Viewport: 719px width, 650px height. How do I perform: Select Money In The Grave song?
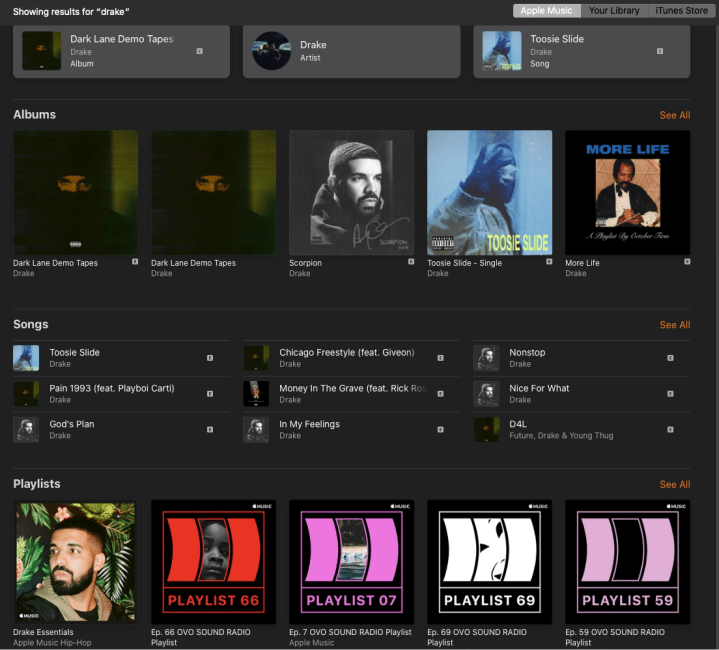[x=351, y=394]
